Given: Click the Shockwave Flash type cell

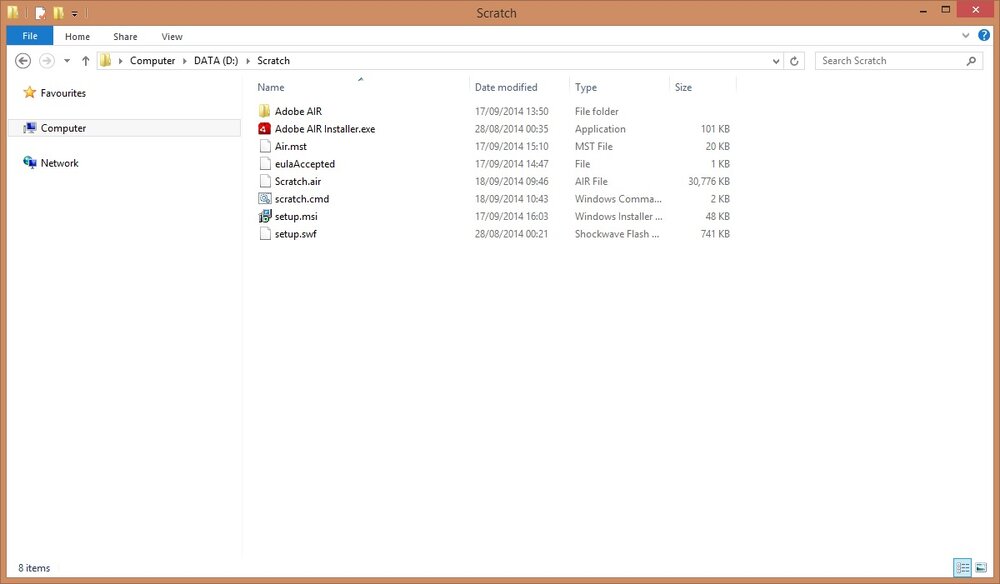Looking at the screenshot, I should (617, 234).
